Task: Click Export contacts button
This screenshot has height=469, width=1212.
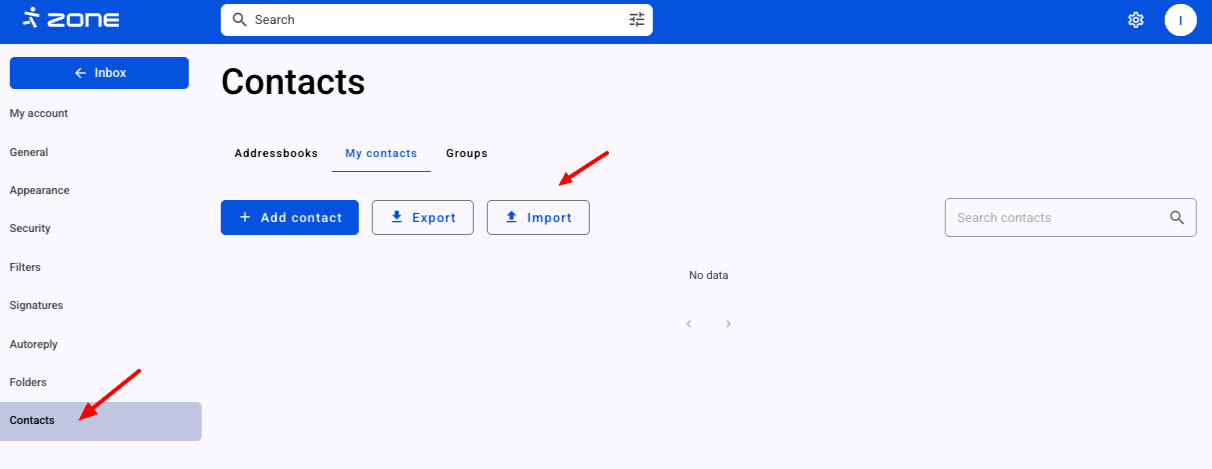Action: 422,218
